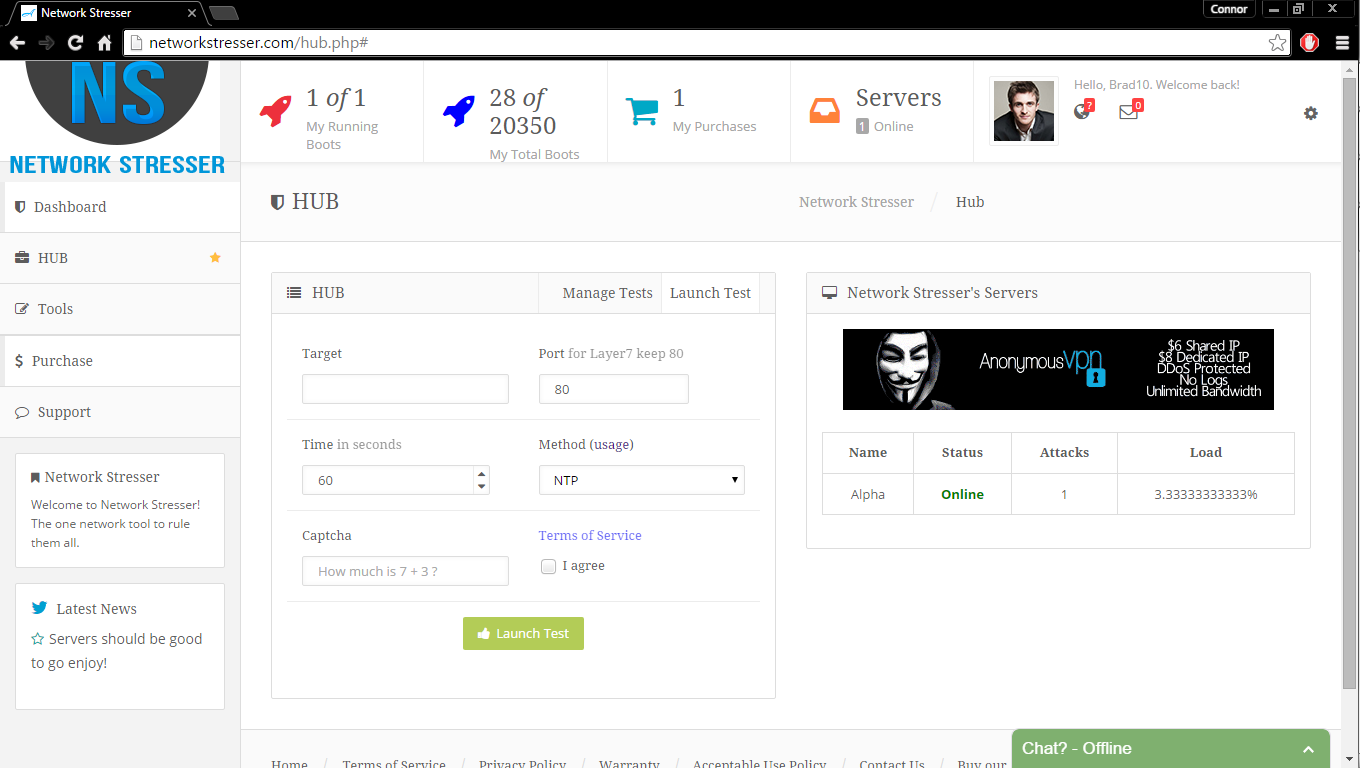
Task: Switch to the Launch Test tab
Action: [x=710, y=293]
